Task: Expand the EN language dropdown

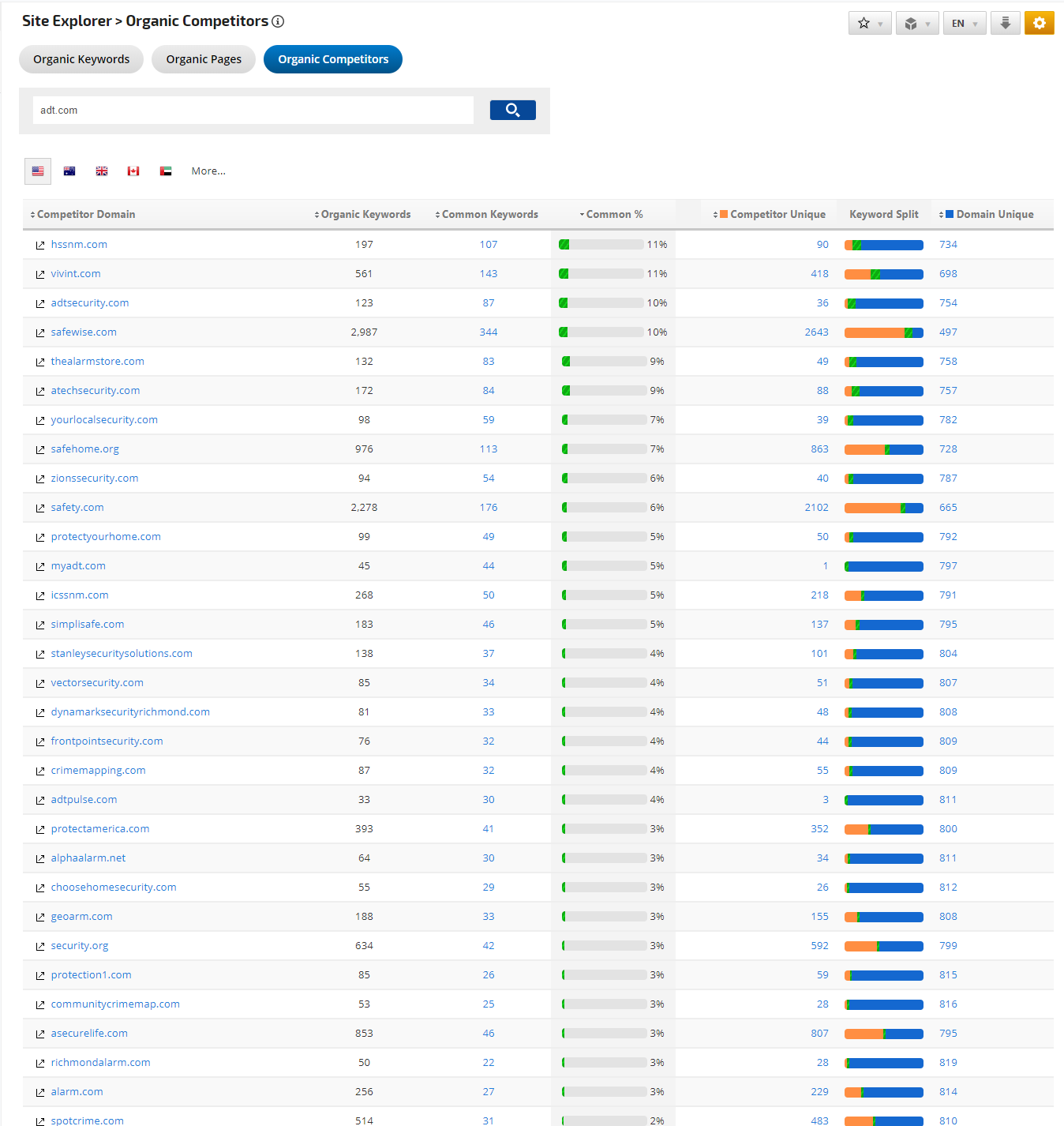Action: click(964, 23)
